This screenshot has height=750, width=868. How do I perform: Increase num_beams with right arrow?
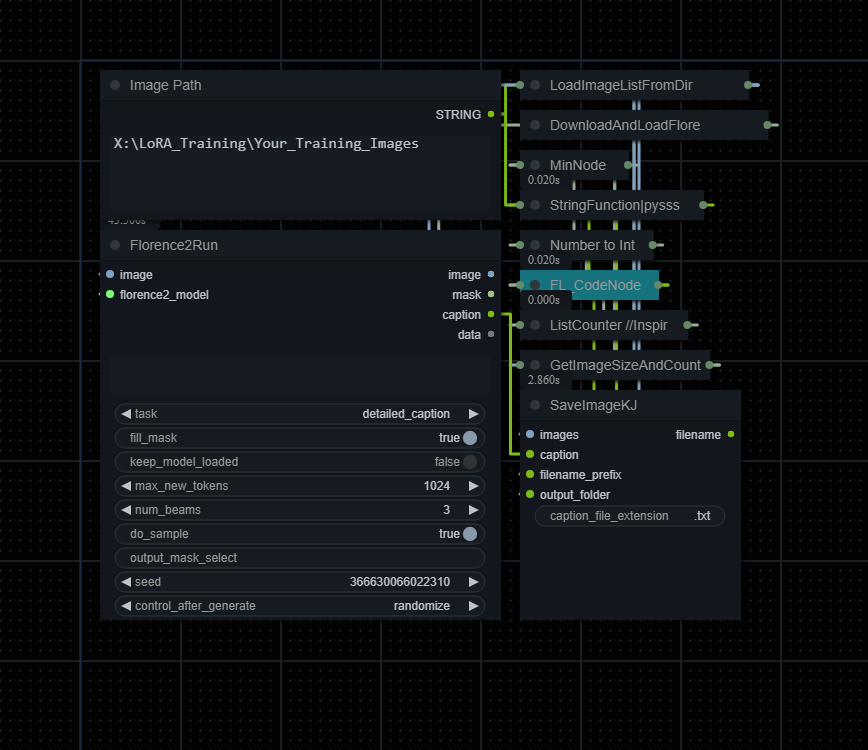click(473, 510)
